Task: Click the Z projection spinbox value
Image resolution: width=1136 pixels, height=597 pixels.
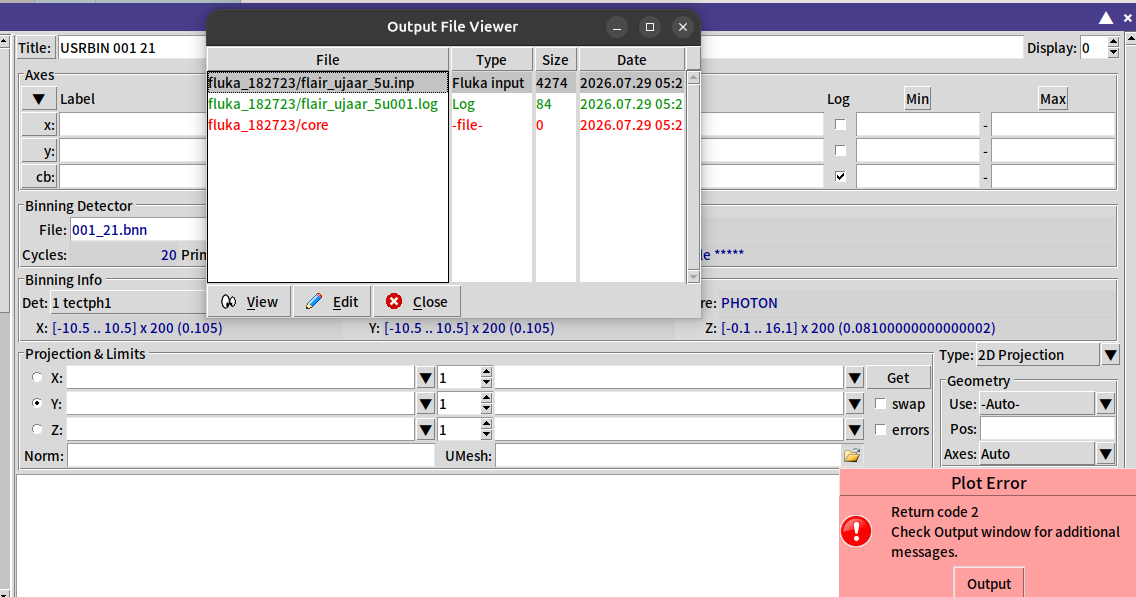Action: click(458, 430)
